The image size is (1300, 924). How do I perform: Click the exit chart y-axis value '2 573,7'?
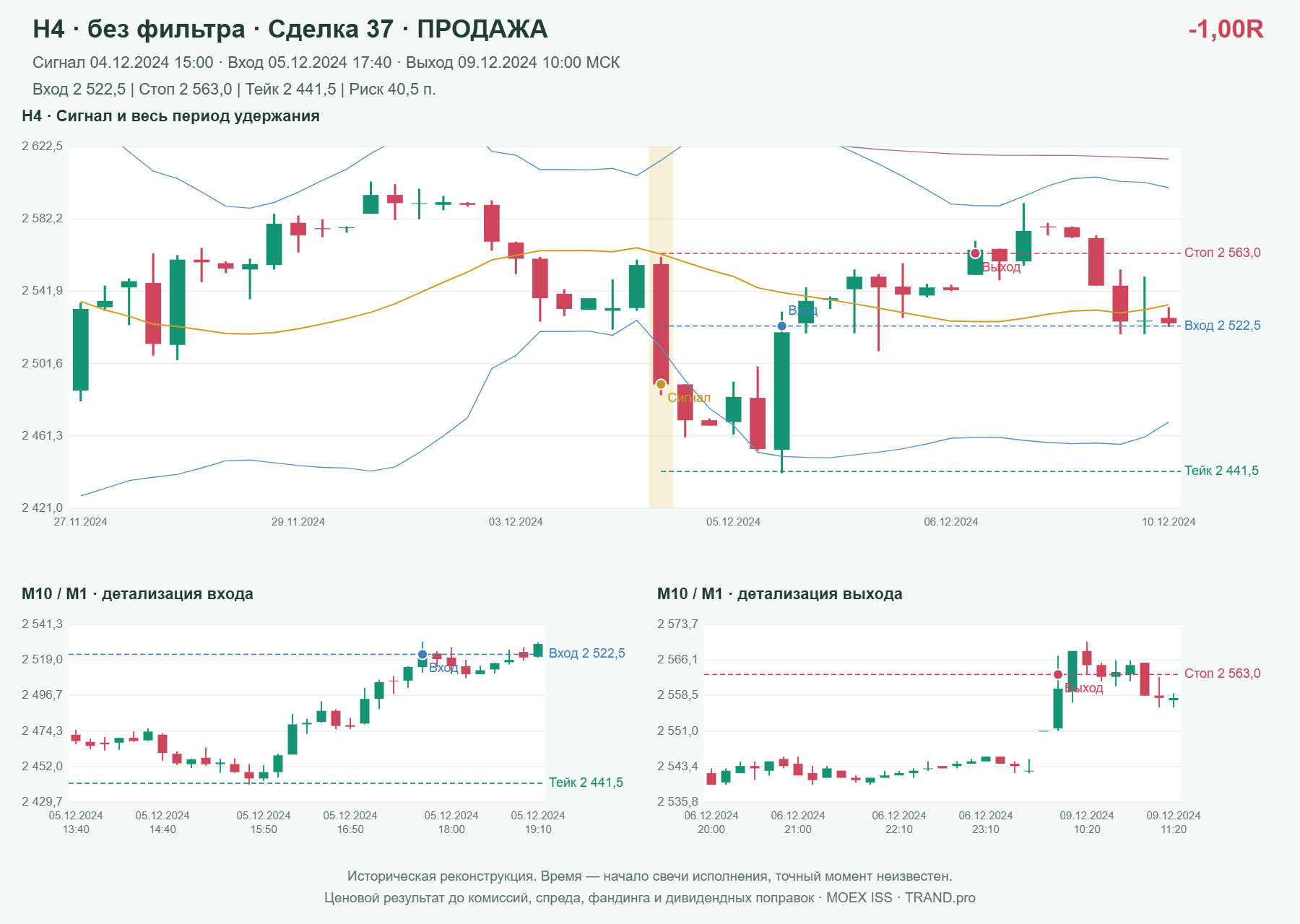tap(678, 624)
